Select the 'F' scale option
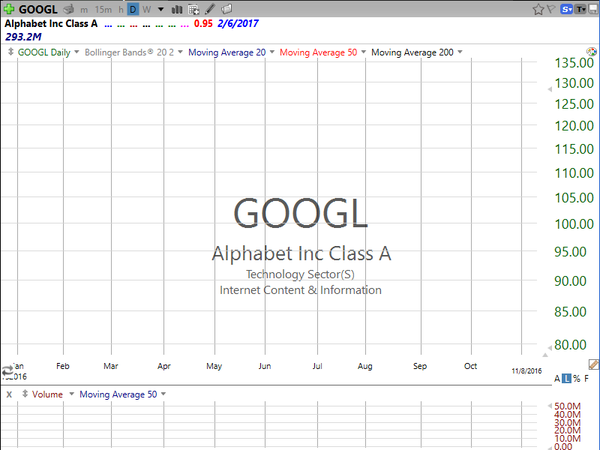Screen dimensions: 600x450 [587, 379]
